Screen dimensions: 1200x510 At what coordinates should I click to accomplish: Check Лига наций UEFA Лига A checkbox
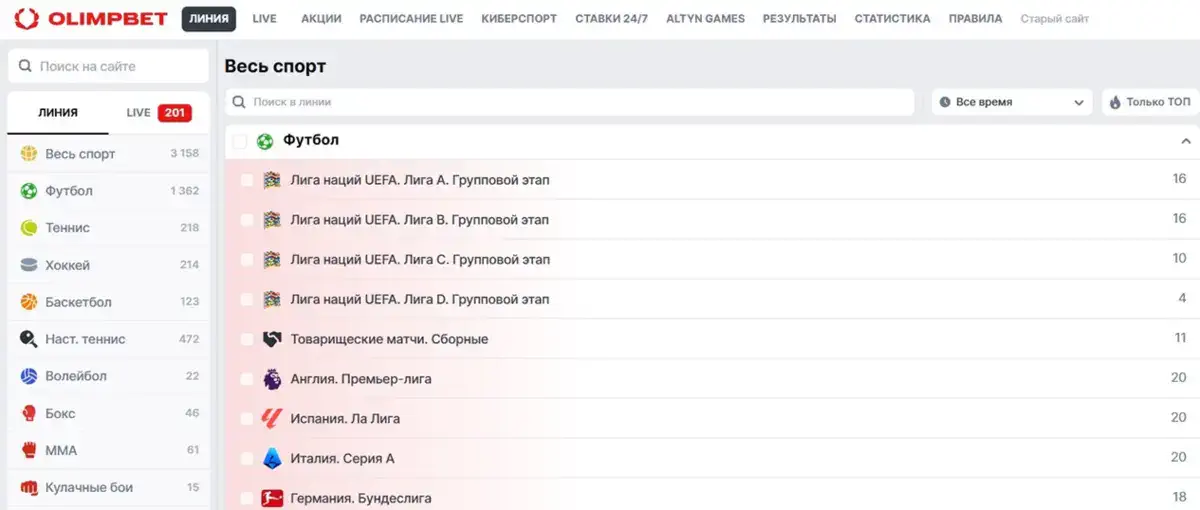coord(247,180)
